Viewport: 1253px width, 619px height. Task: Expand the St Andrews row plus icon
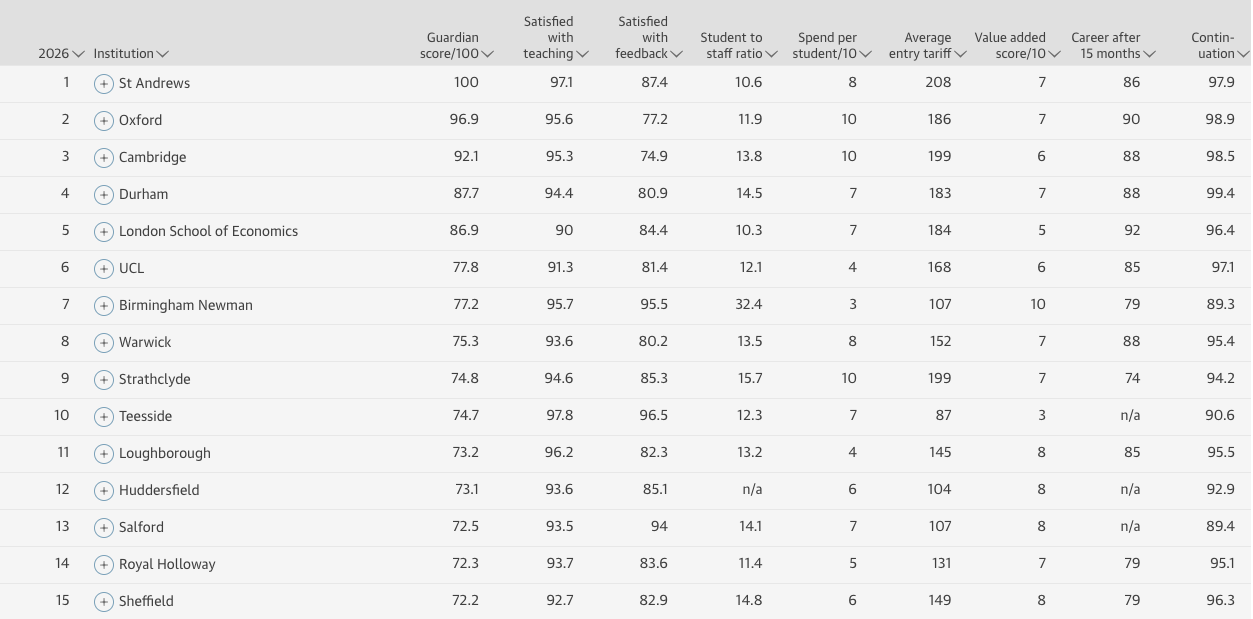(104, 84)
